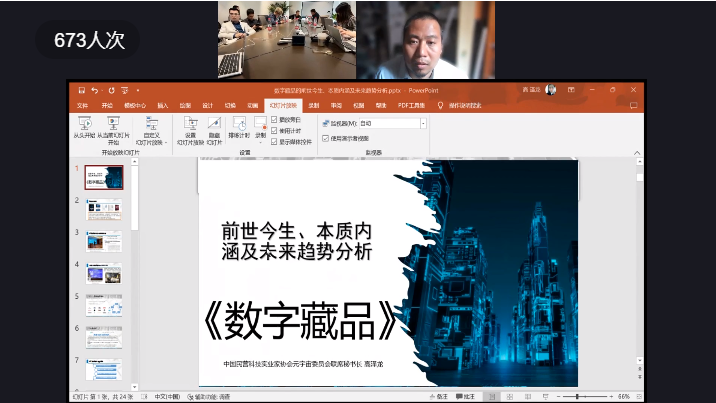716x403 pixels.
Task: Click Slide Show icon in status bar
Action: 545,397
